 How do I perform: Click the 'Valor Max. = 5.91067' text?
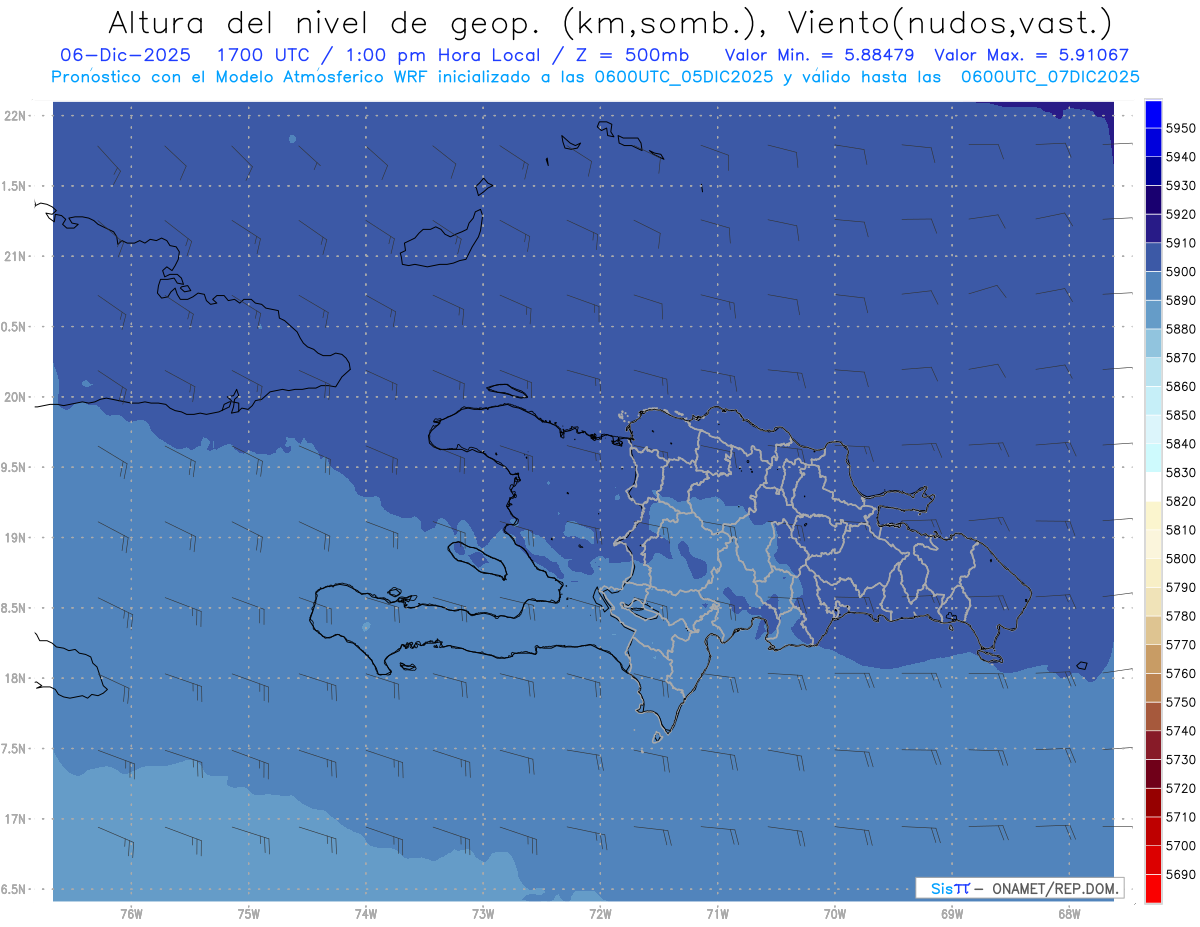click(x=1032, y=55)
